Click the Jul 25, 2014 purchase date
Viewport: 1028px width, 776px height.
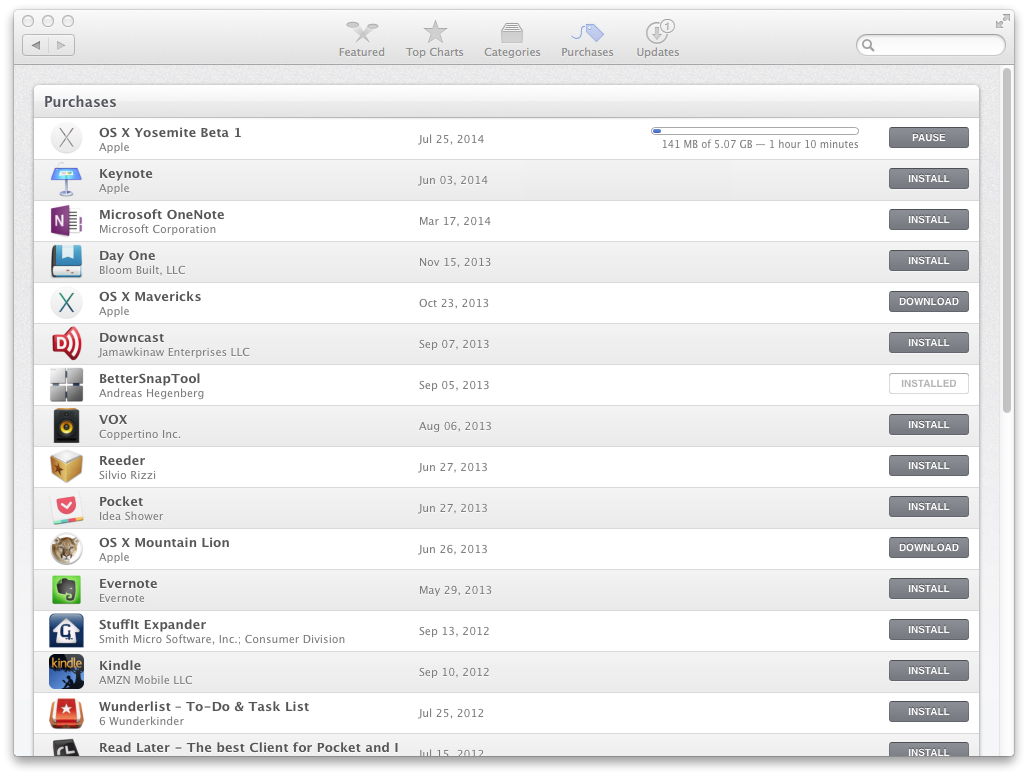tap(451, 139)
